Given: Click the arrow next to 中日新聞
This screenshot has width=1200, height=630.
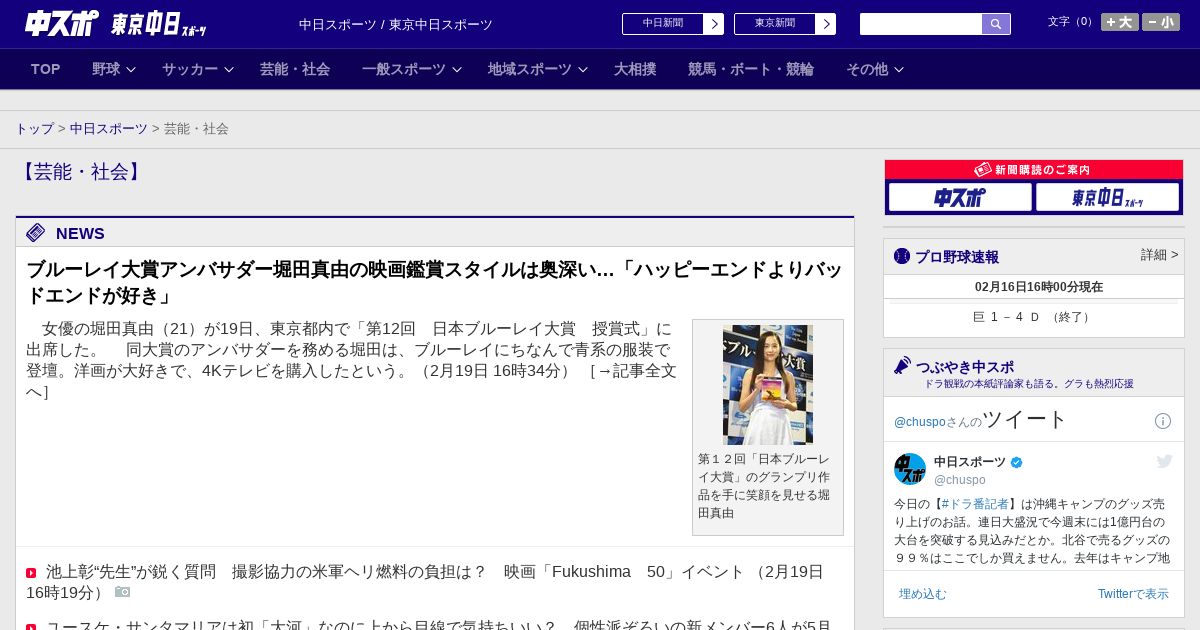Looking at the screenshot, I should click(714, 24).
